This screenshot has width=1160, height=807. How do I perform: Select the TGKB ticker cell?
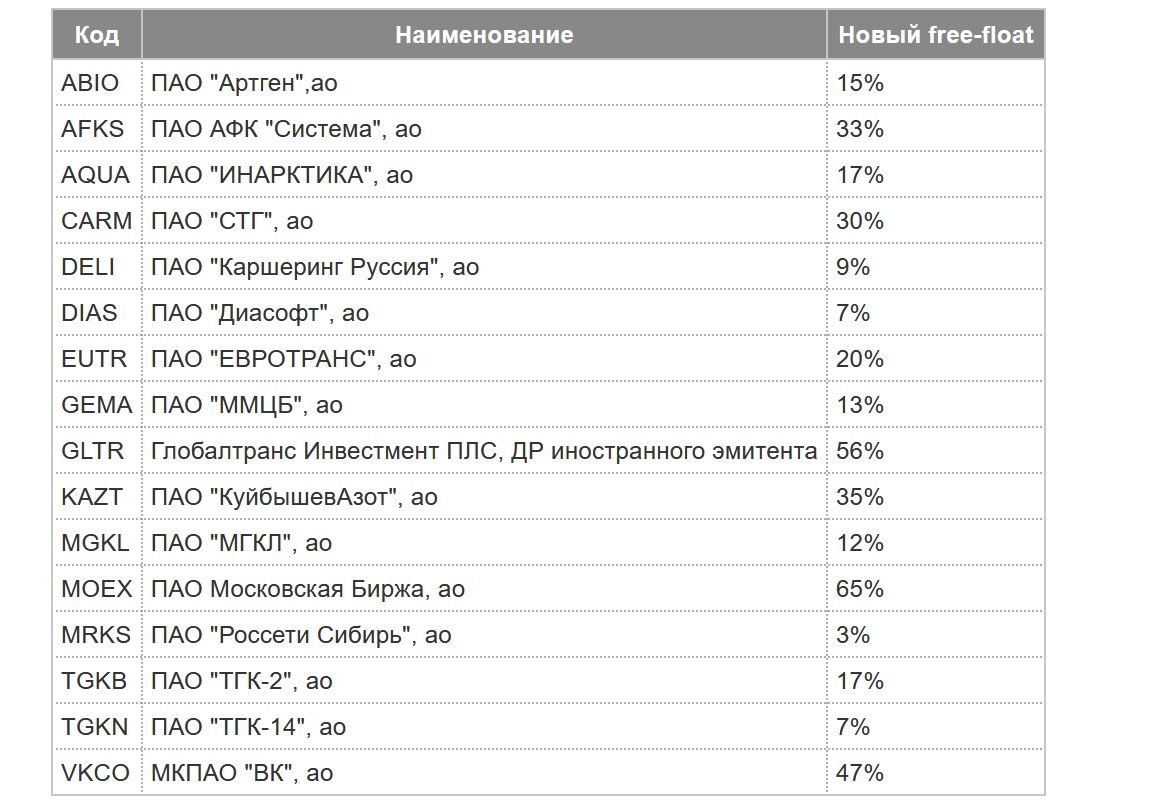(94, 681)
